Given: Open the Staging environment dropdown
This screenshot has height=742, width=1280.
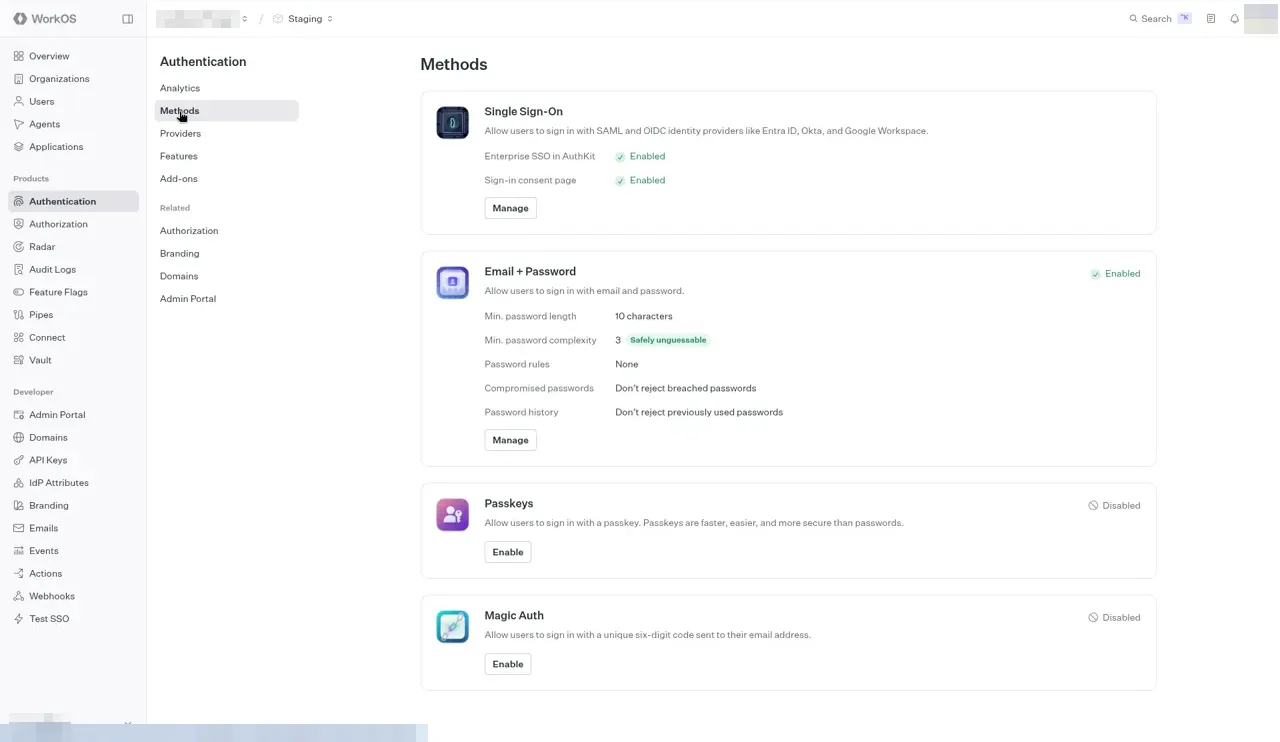Looking at the screenshot, I should coord(303,19).
